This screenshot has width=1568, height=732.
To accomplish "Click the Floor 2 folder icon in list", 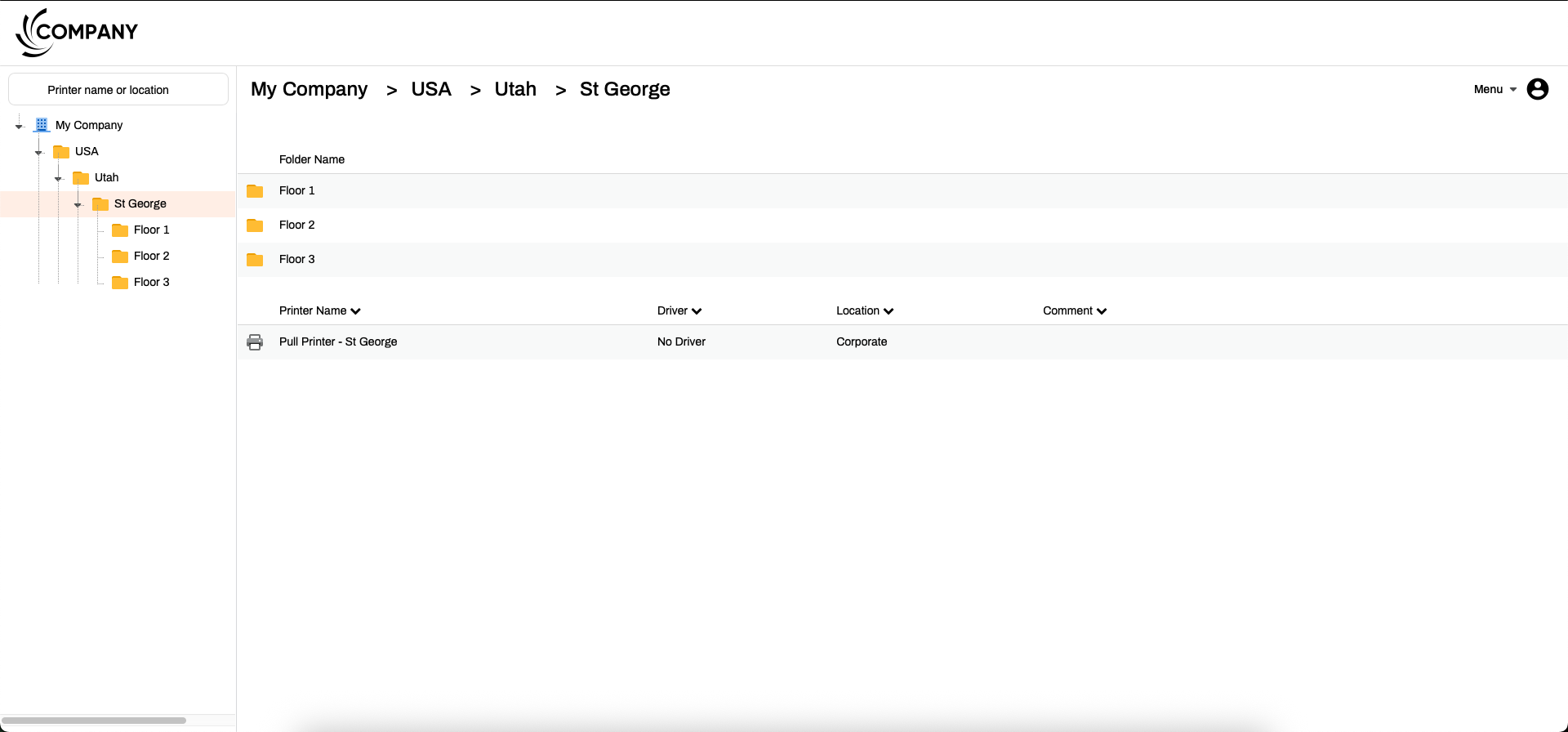I will click(x=255, y=225).
